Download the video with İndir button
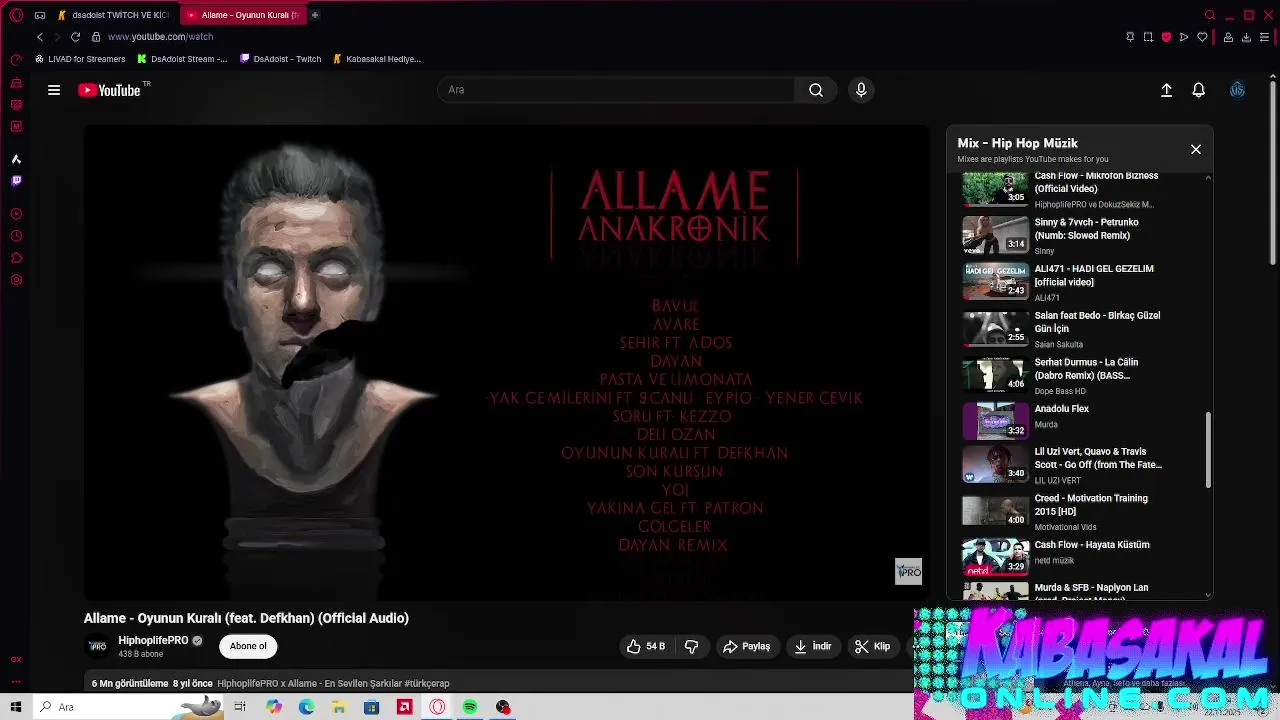The image size is (1280, 720). pyautogui.click(x=813, y=646)
